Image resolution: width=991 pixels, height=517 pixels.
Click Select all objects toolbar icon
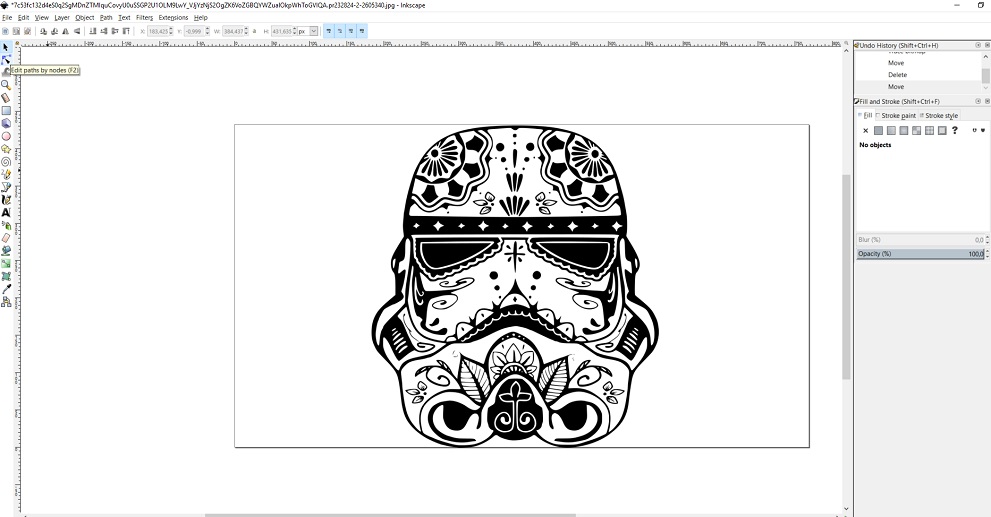(x=6, y=31)
